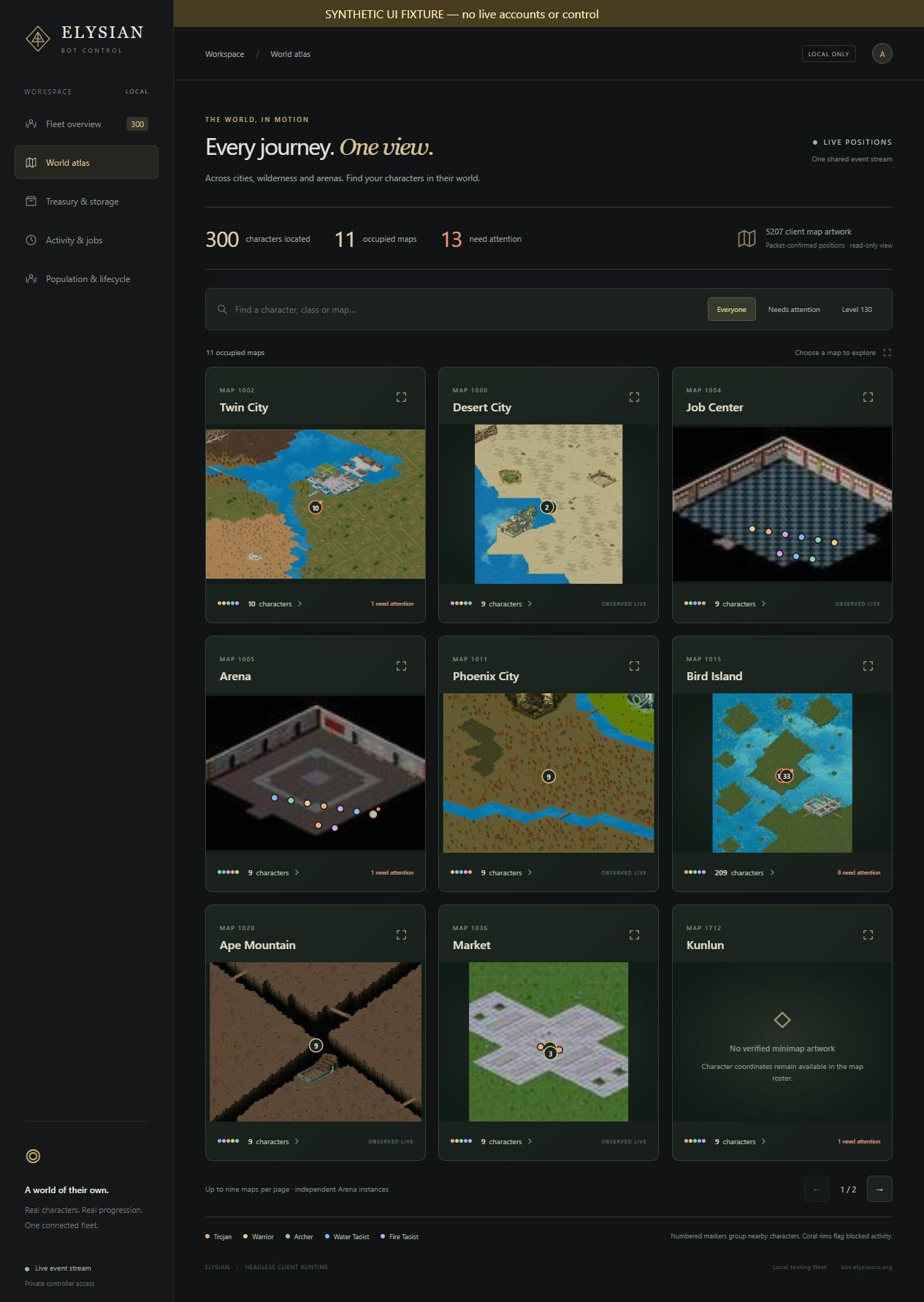The height and width of the screenshot is (1302, 924).
Task: Click the 1 / 2 page indicator
Action: click(848, 1189)
